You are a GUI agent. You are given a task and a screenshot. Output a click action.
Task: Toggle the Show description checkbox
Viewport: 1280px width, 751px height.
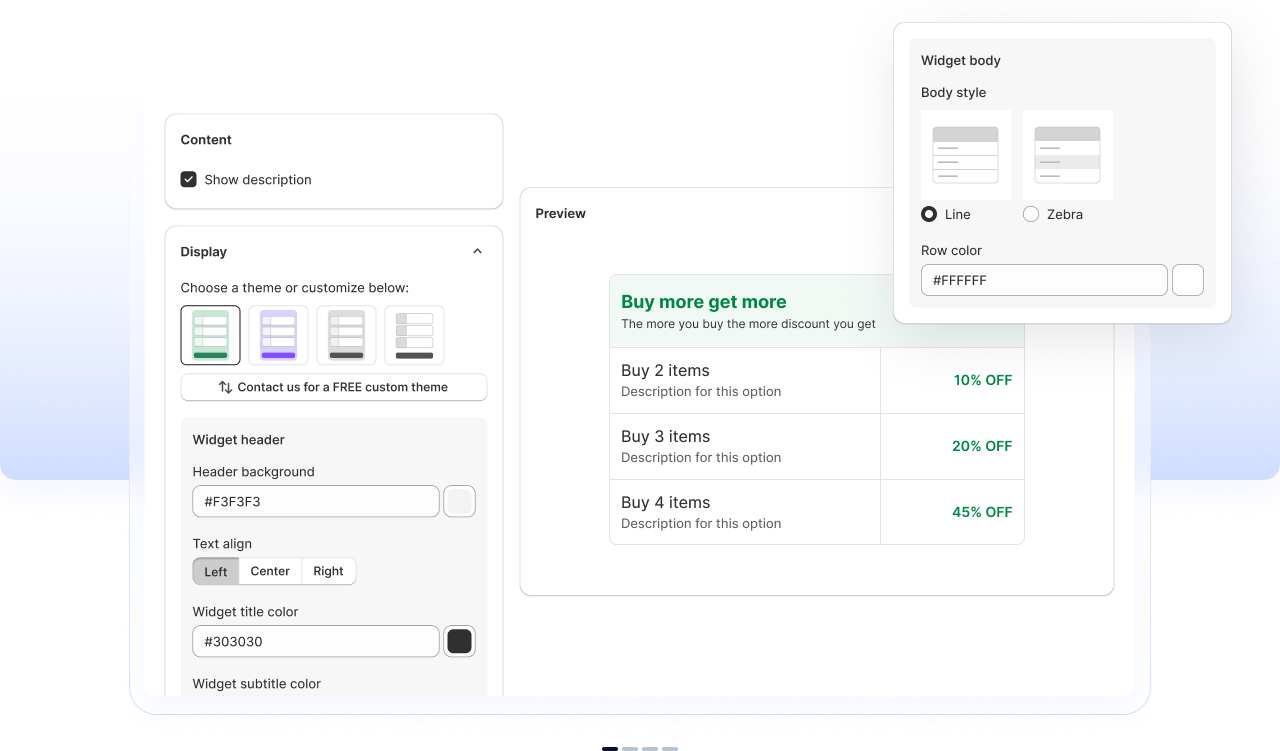pyautogui.click(x=189, y=180)
